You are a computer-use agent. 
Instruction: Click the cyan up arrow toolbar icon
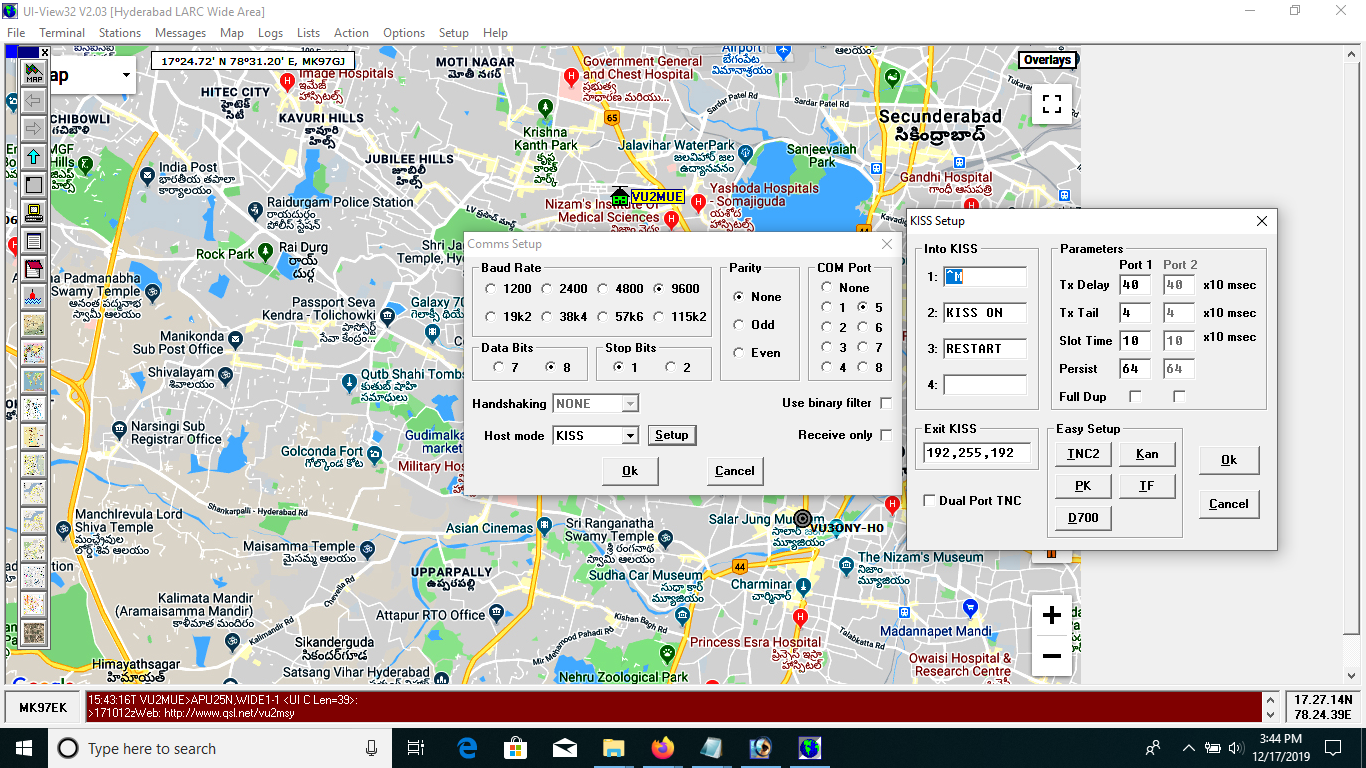pyautogui.click(x=33, y=157)
